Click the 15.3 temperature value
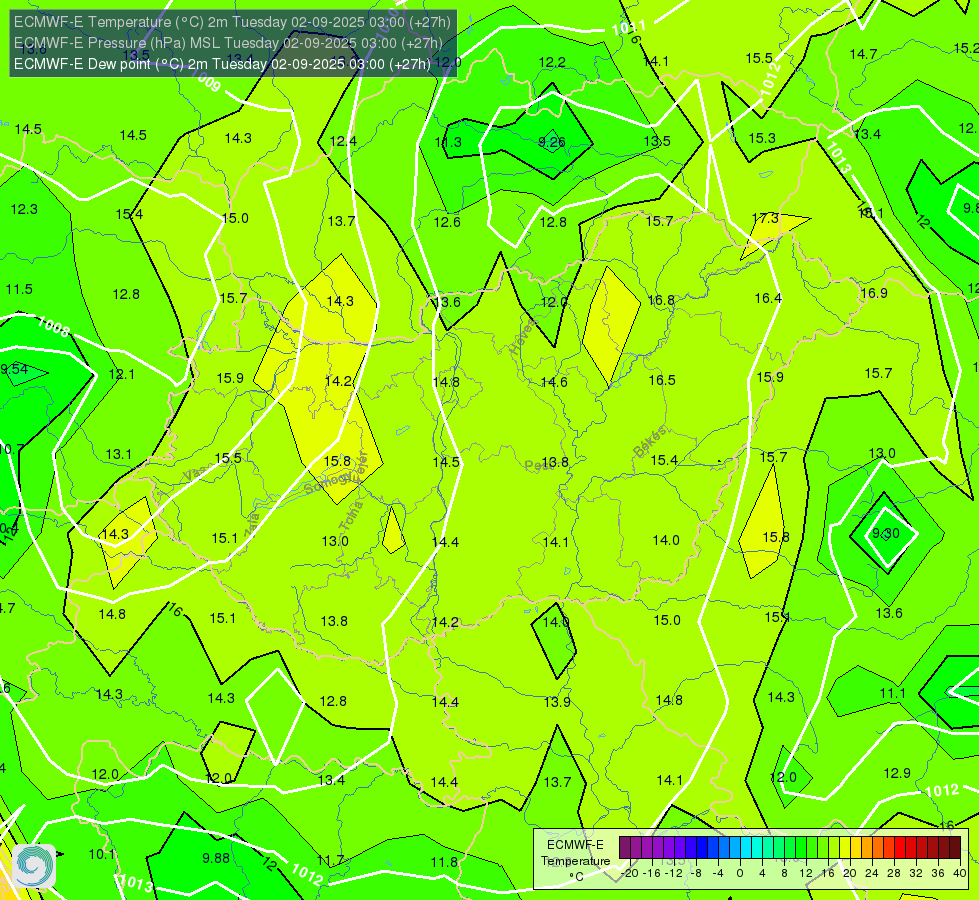 (x=762, y=139)
